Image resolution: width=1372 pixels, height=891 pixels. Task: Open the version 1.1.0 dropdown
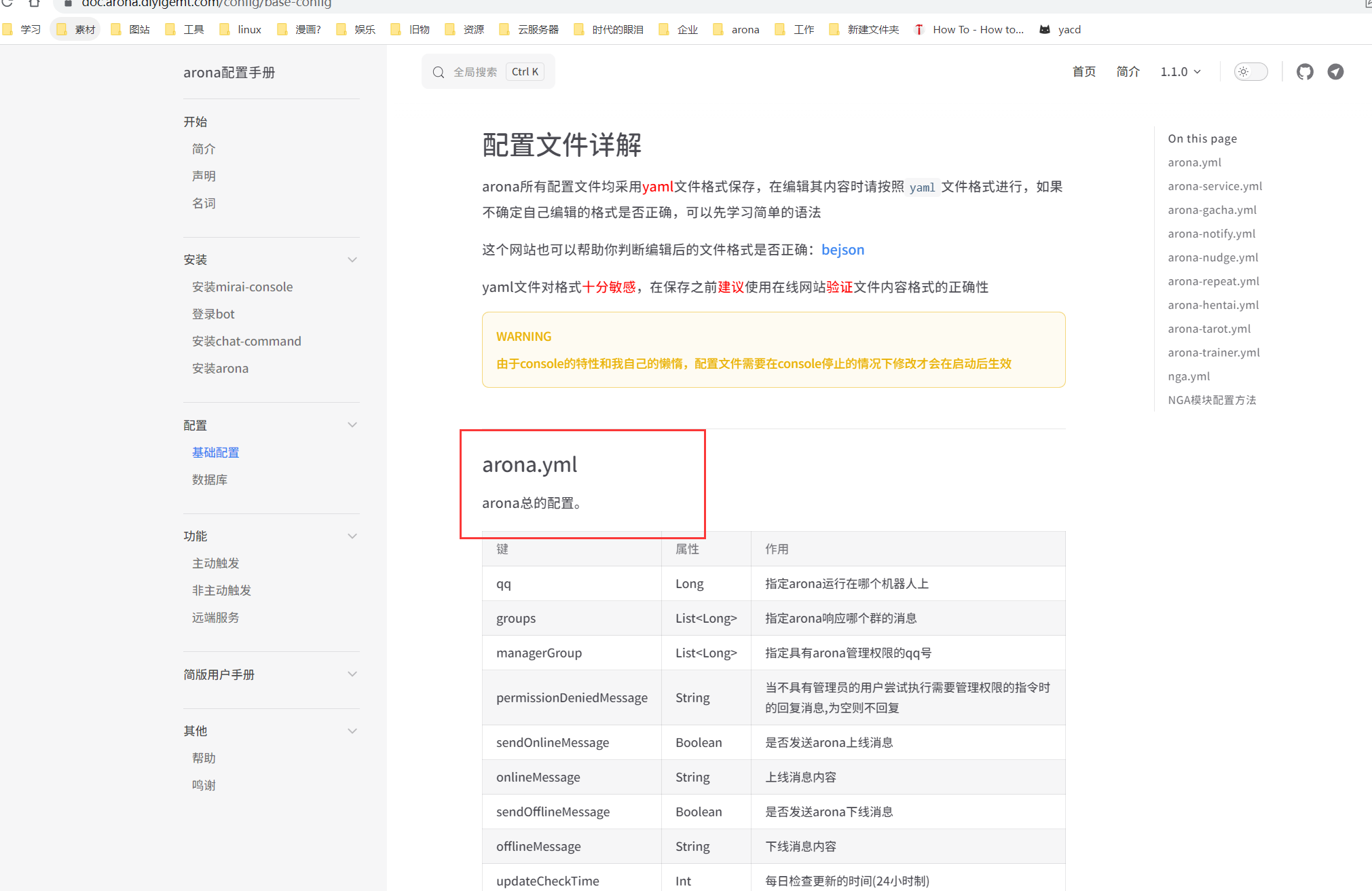[1180, 71]
